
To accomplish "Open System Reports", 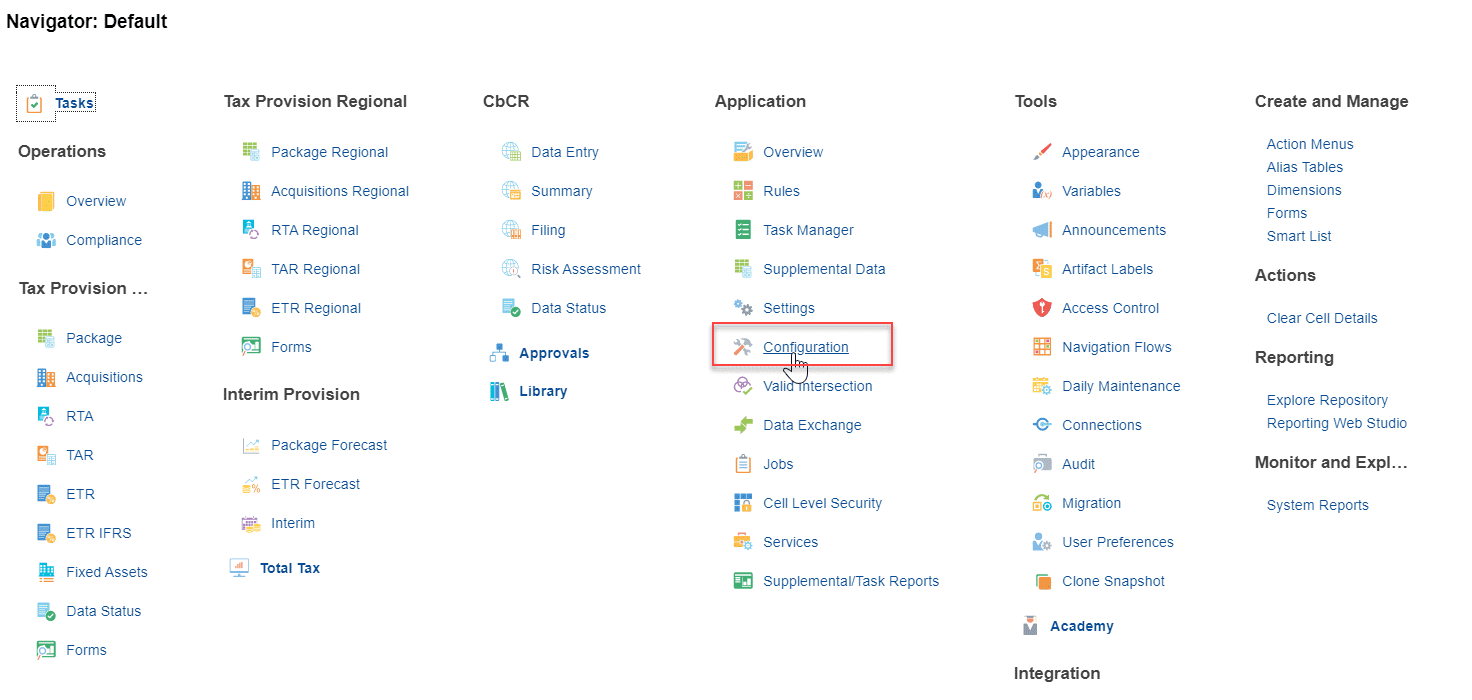I will pyautogui.click(x=1318, y=505).
